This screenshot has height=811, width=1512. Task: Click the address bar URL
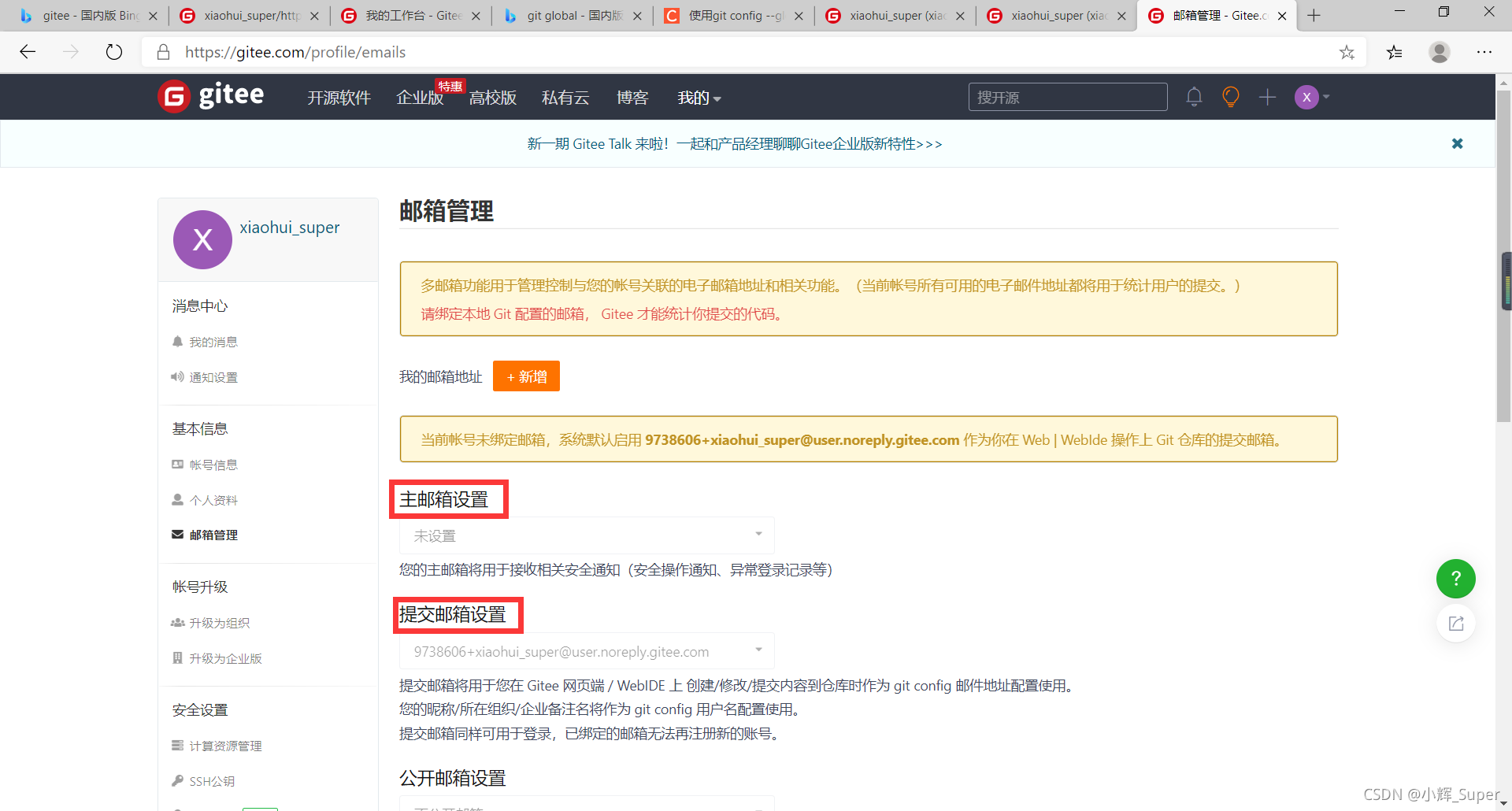295,52
